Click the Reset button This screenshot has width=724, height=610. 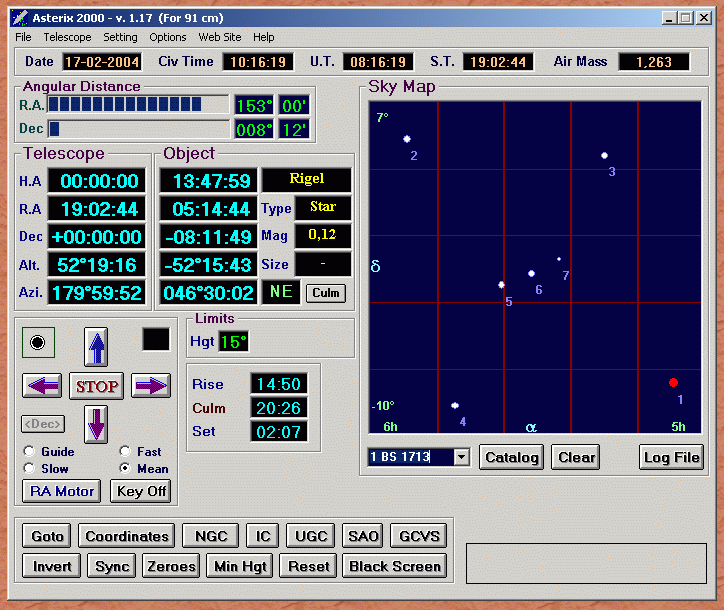tap(308, 566)
